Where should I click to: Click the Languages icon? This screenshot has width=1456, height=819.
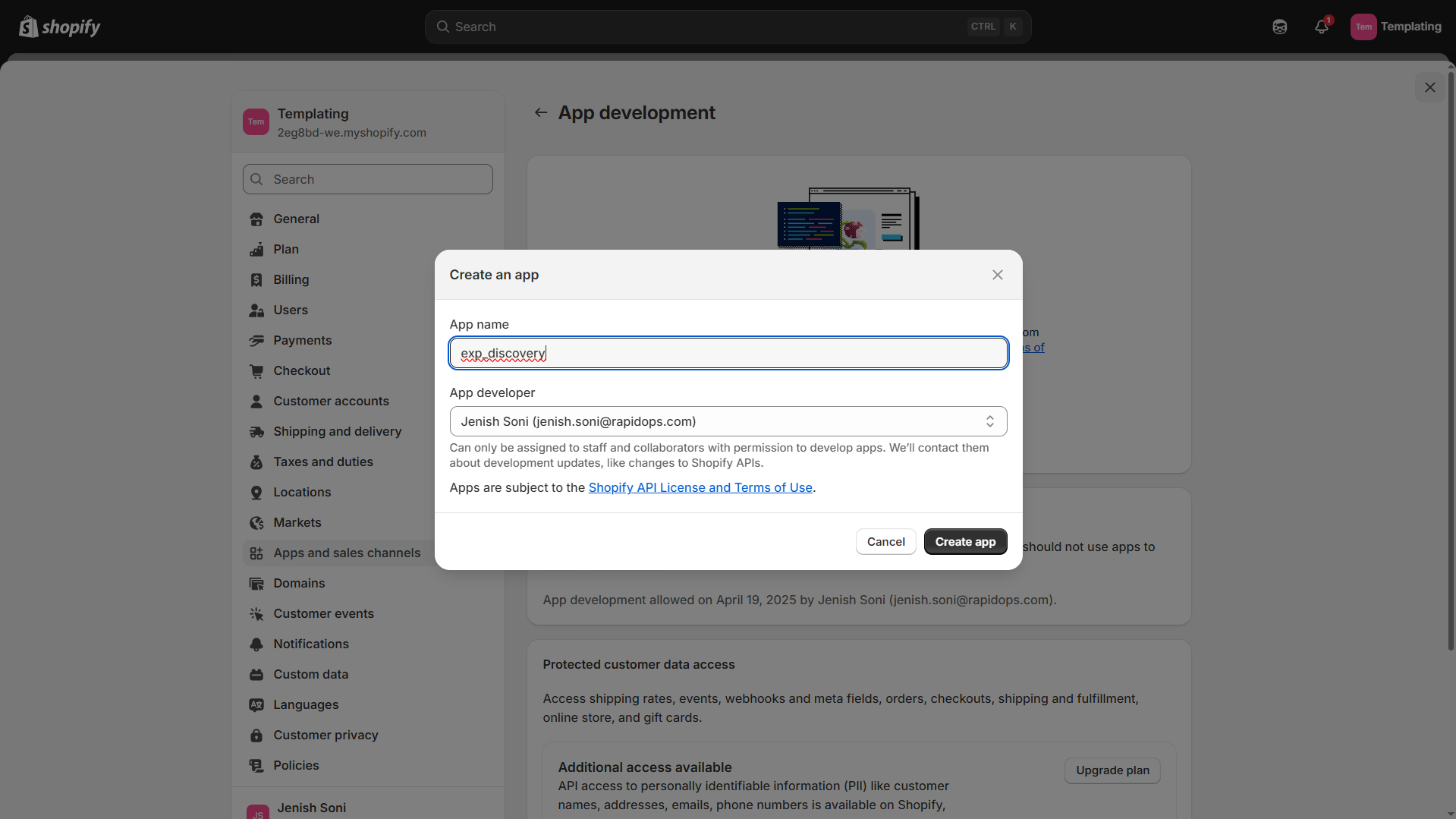click(256, 704)
